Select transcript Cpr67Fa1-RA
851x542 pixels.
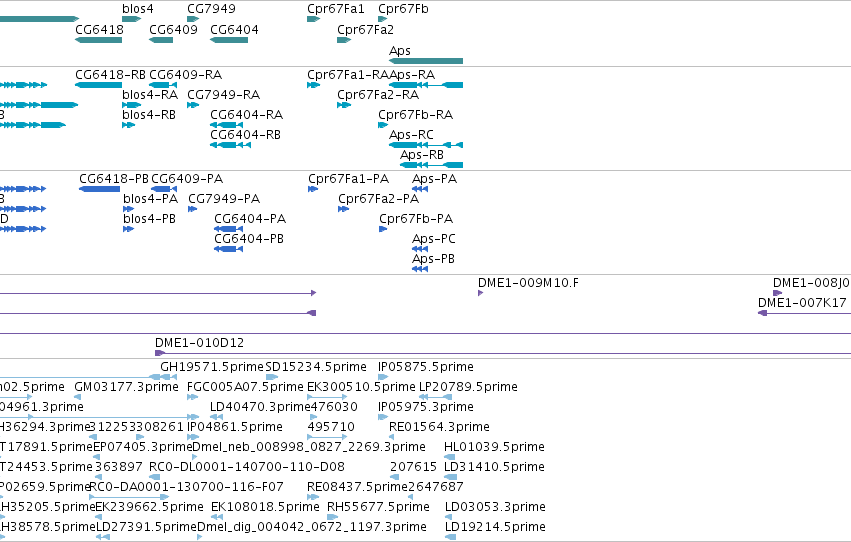348,75
